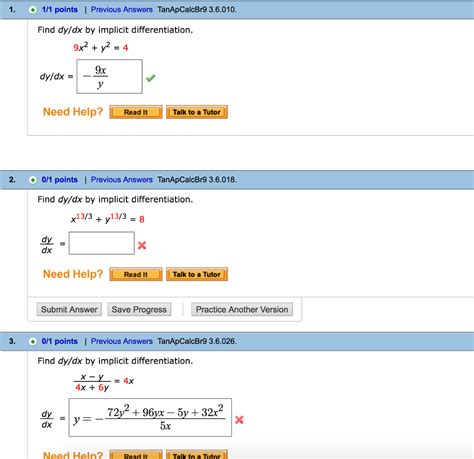Image resolution: width=474 pixels, height=459 pixels.
Task: Click the equation (x − y)/(4x + 6y) = 4x
Action: click(104, 382)
